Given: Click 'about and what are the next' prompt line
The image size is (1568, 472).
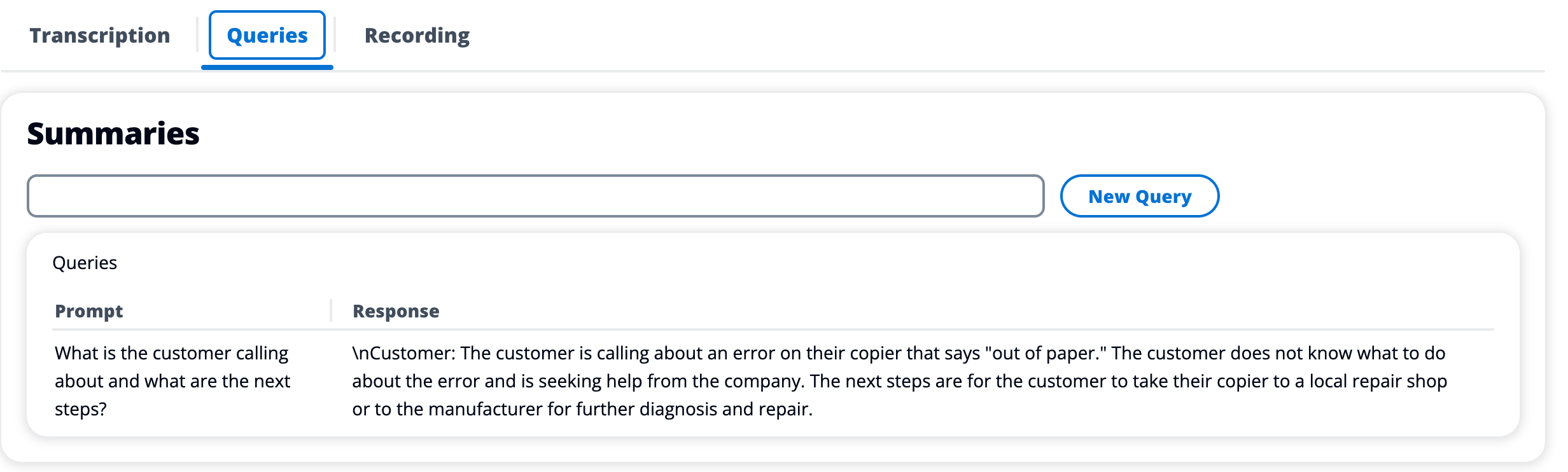Looking at the screenshot, I should pos(172,381).
